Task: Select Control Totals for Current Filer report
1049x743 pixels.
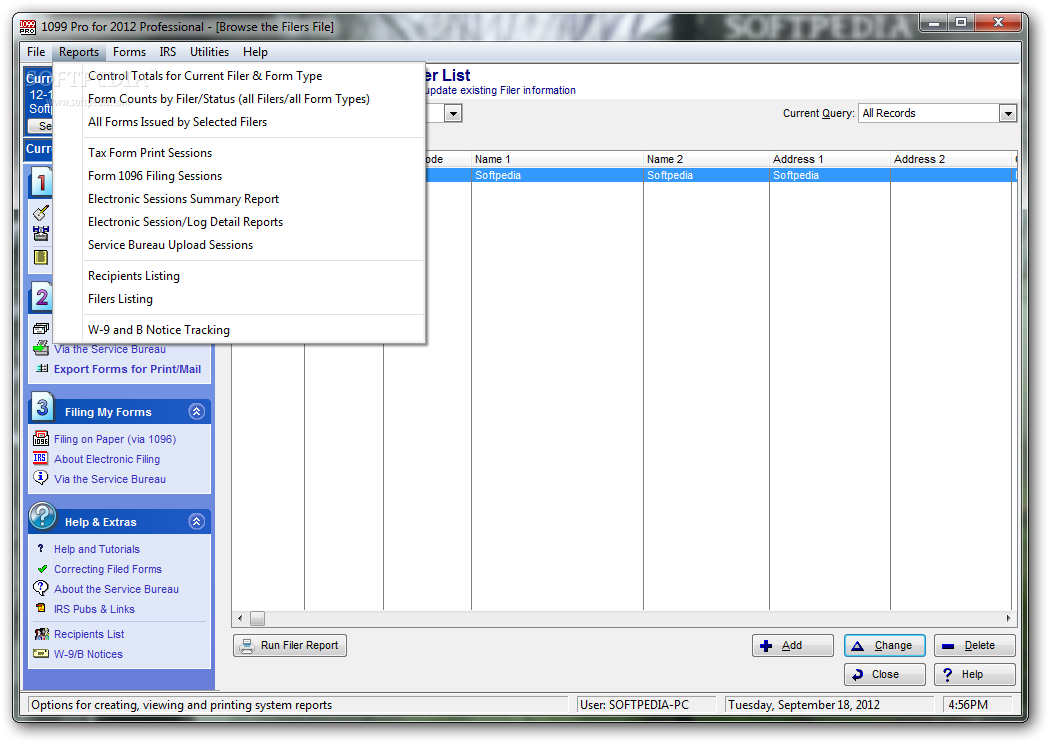Action: coord(239,76)
